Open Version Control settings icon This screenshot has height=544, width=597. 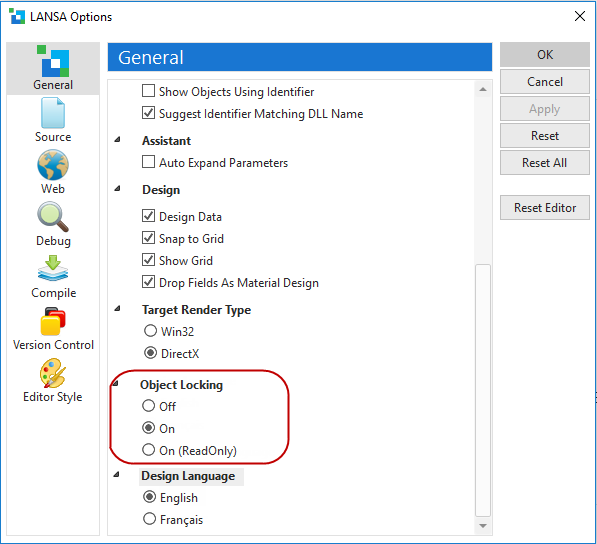[53, 321]
